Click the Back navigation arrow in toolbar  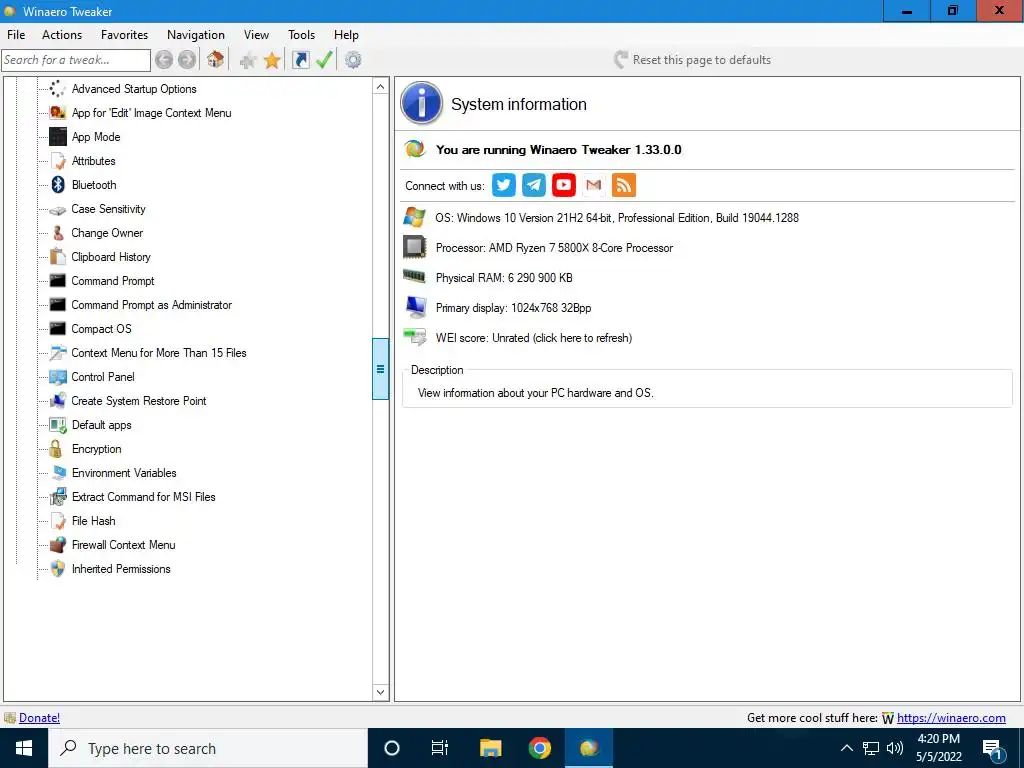pos(164,60)
